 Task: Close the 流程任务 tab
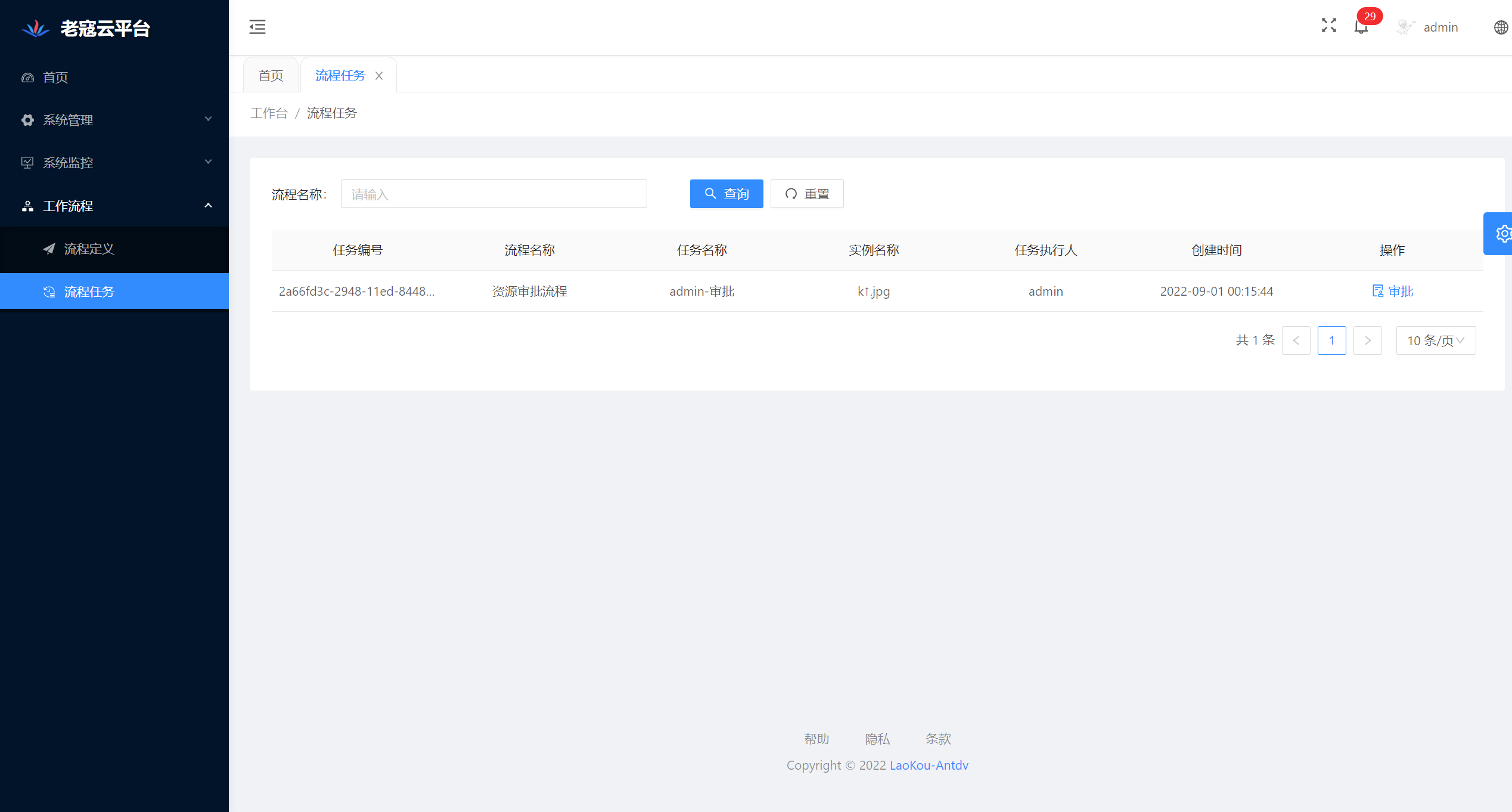379,76
